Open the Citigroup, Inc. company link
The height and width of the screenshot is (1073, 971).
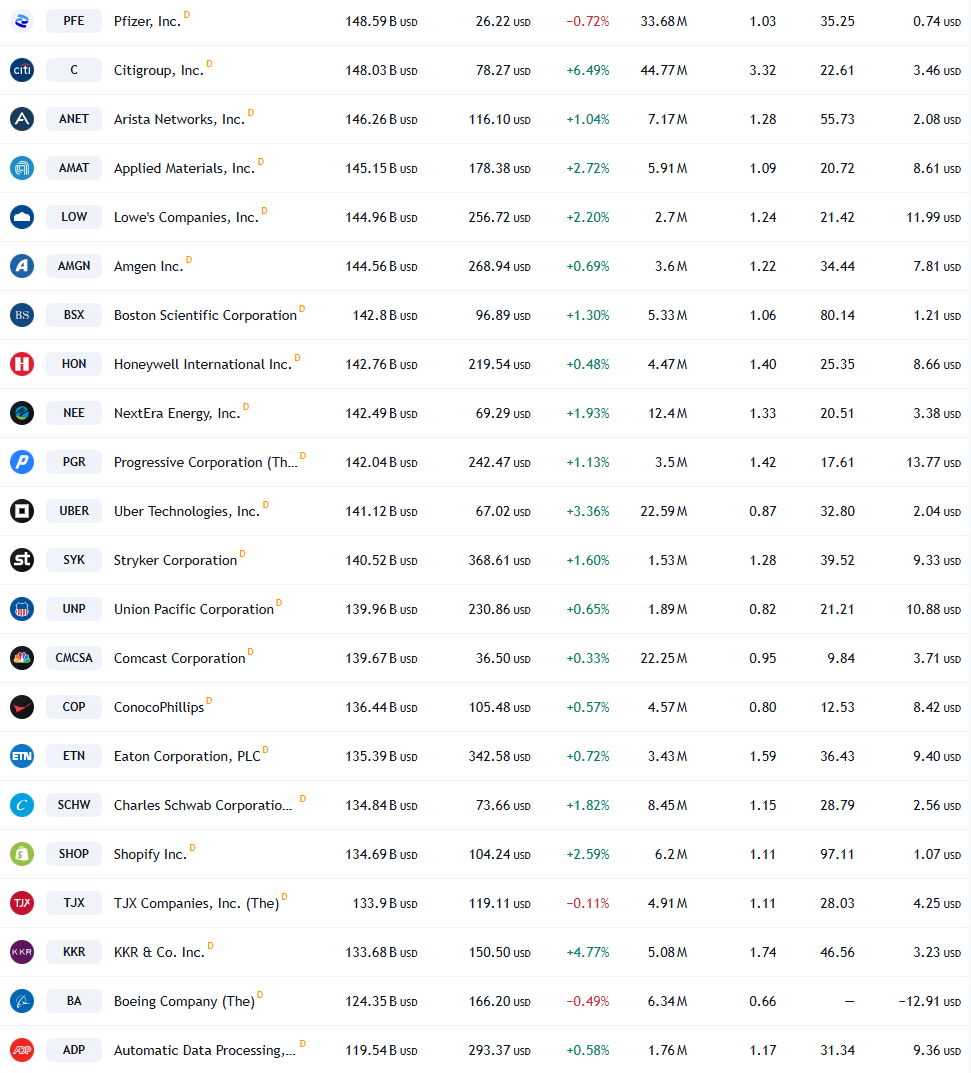(159, 70)
